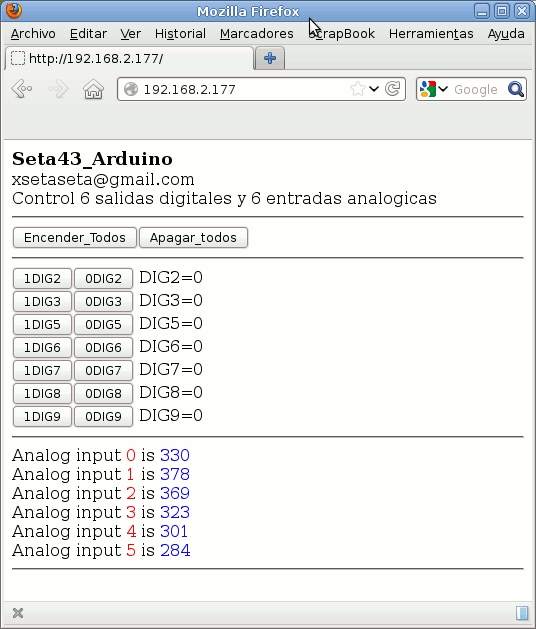Expand the URL history dropdown arrow
Screen dimensions: 536x629
pyautogui.click(x=374, y=89)
